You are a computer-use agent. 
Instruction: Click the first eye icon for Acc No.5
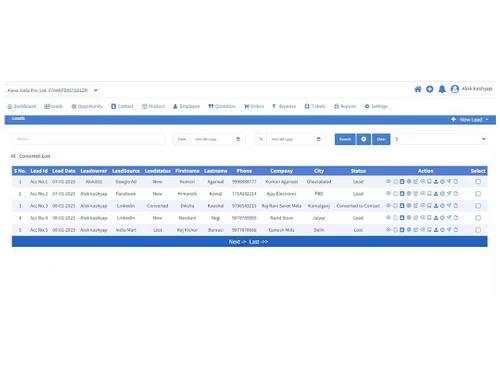coord(388,229)
